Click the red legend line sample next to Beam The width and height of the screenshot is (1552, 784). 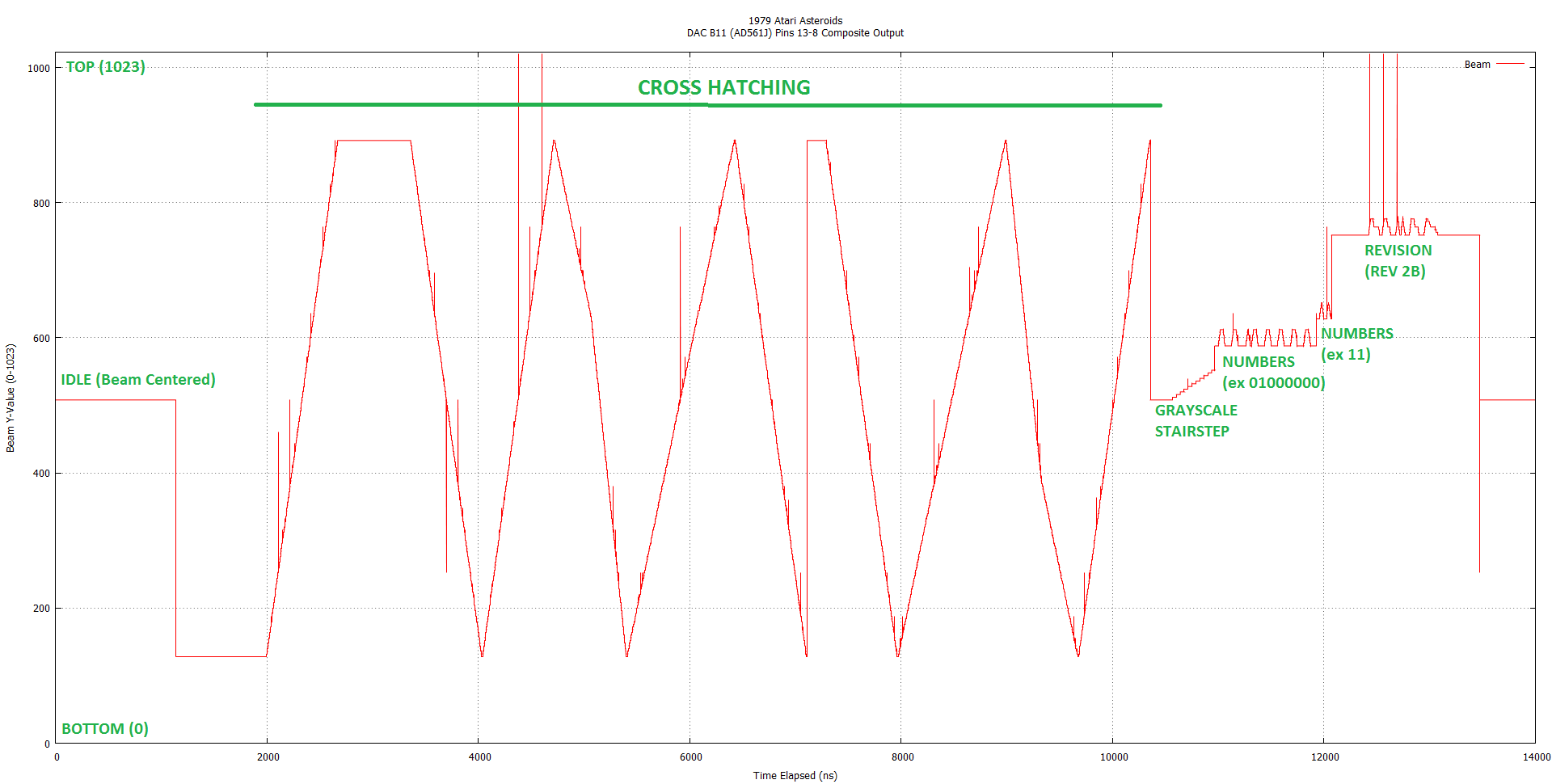click(1510, 64)
